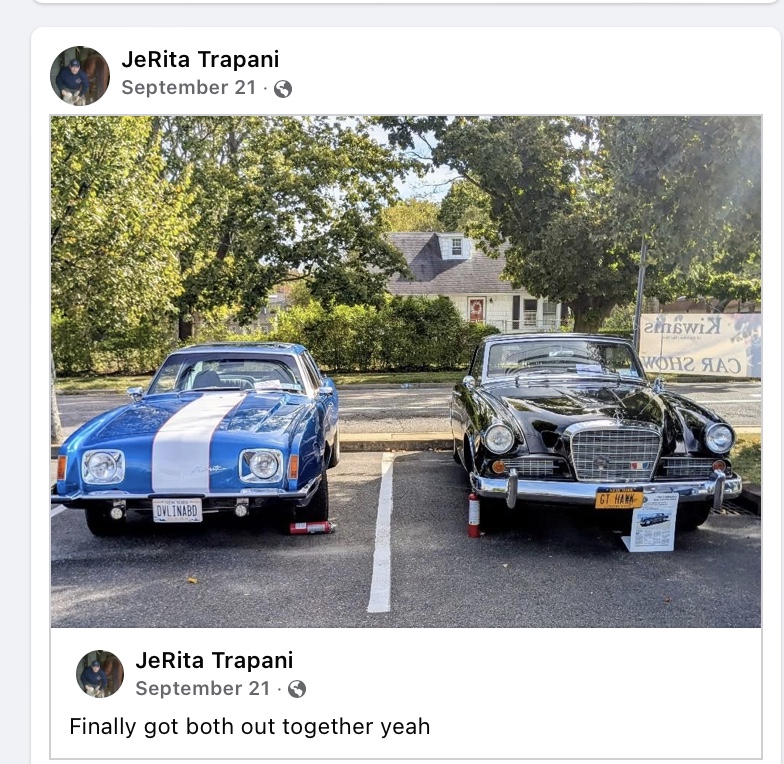
Task: Click the shared post's September 21 date
Action: pyautogui.click(x=202, y=688)
